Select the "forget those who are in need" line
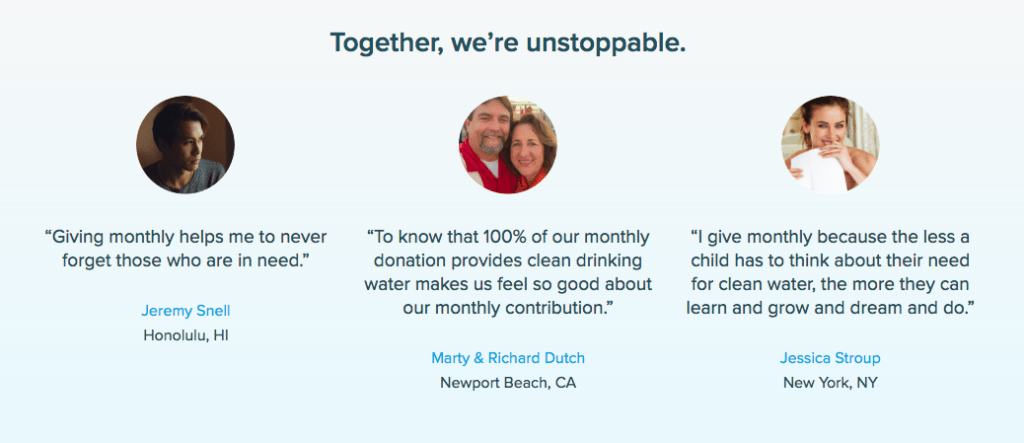1024x443 pixels. point(186,261)
